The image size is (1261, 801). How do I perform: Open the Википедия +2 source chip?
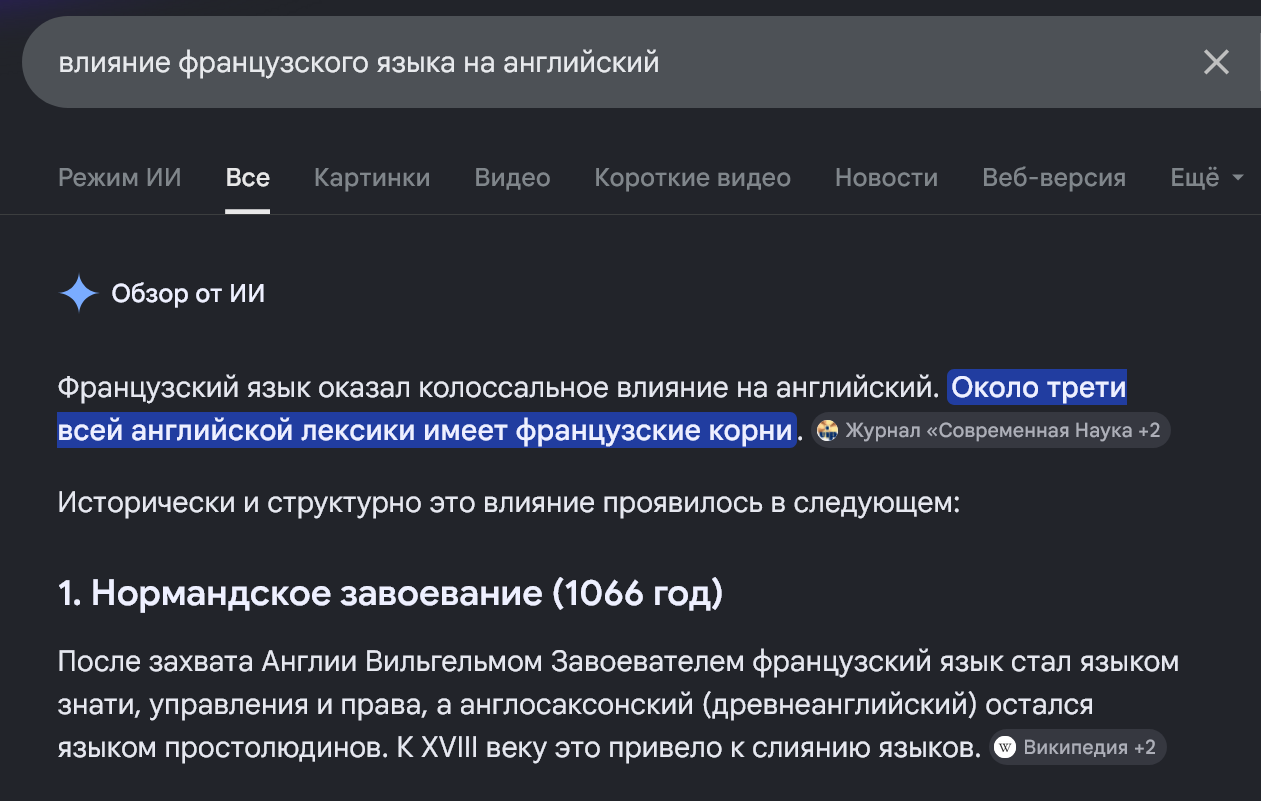pyautogui.click(x=1078, y=748)
